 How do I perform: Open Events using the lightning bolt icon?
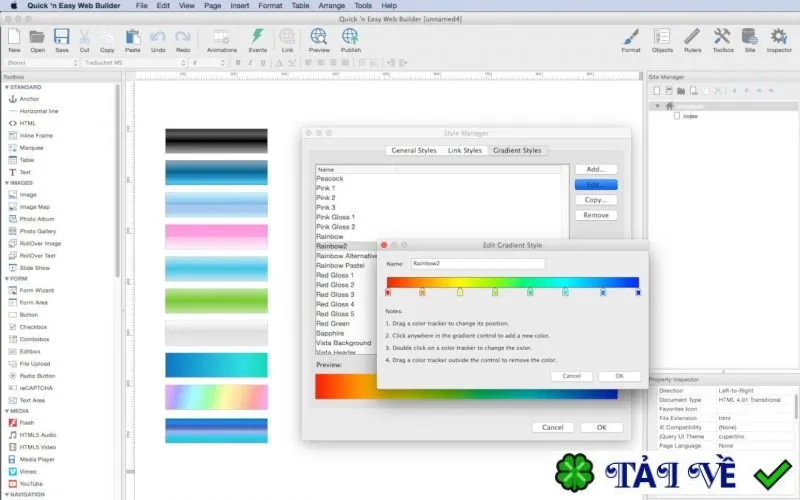pyautogui.click(x=258, y=40)
